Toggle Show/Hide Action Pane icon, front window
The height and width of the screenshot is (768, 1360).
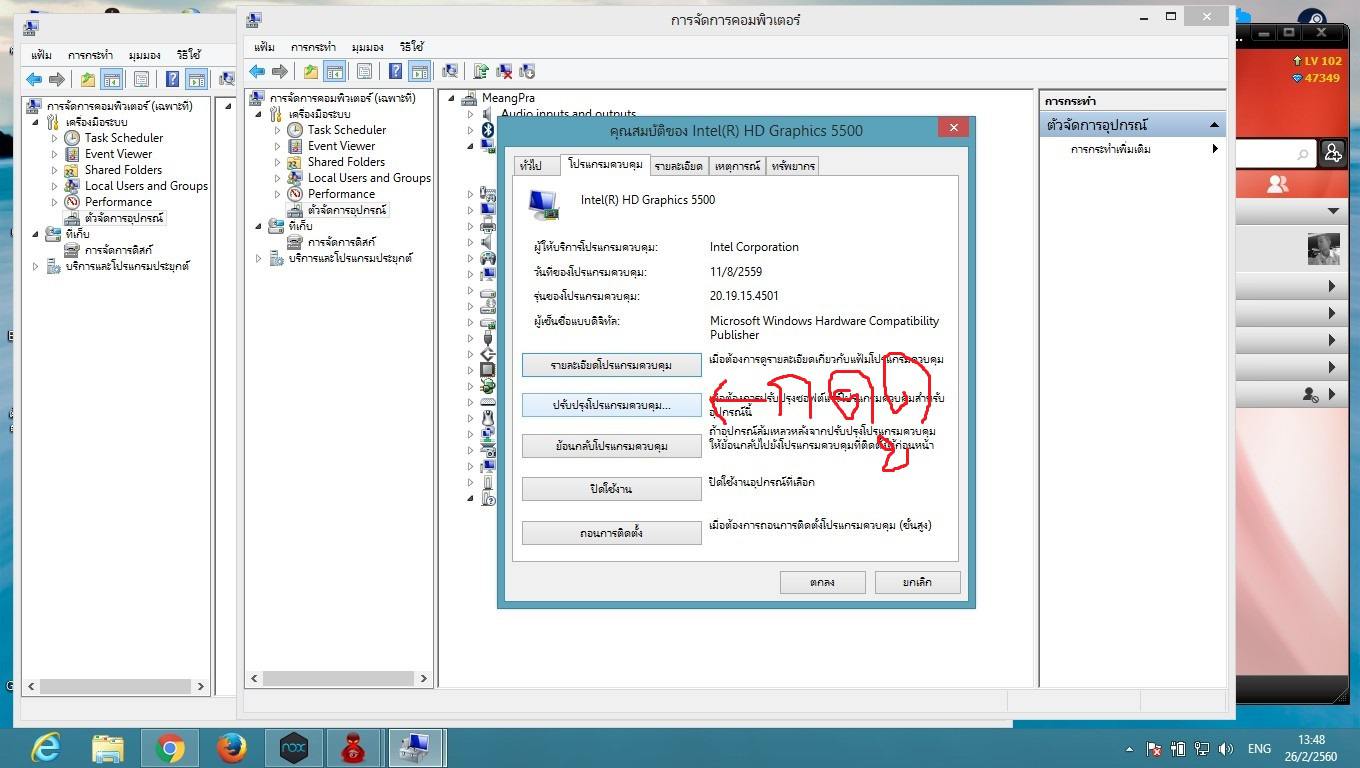point(419,71)
